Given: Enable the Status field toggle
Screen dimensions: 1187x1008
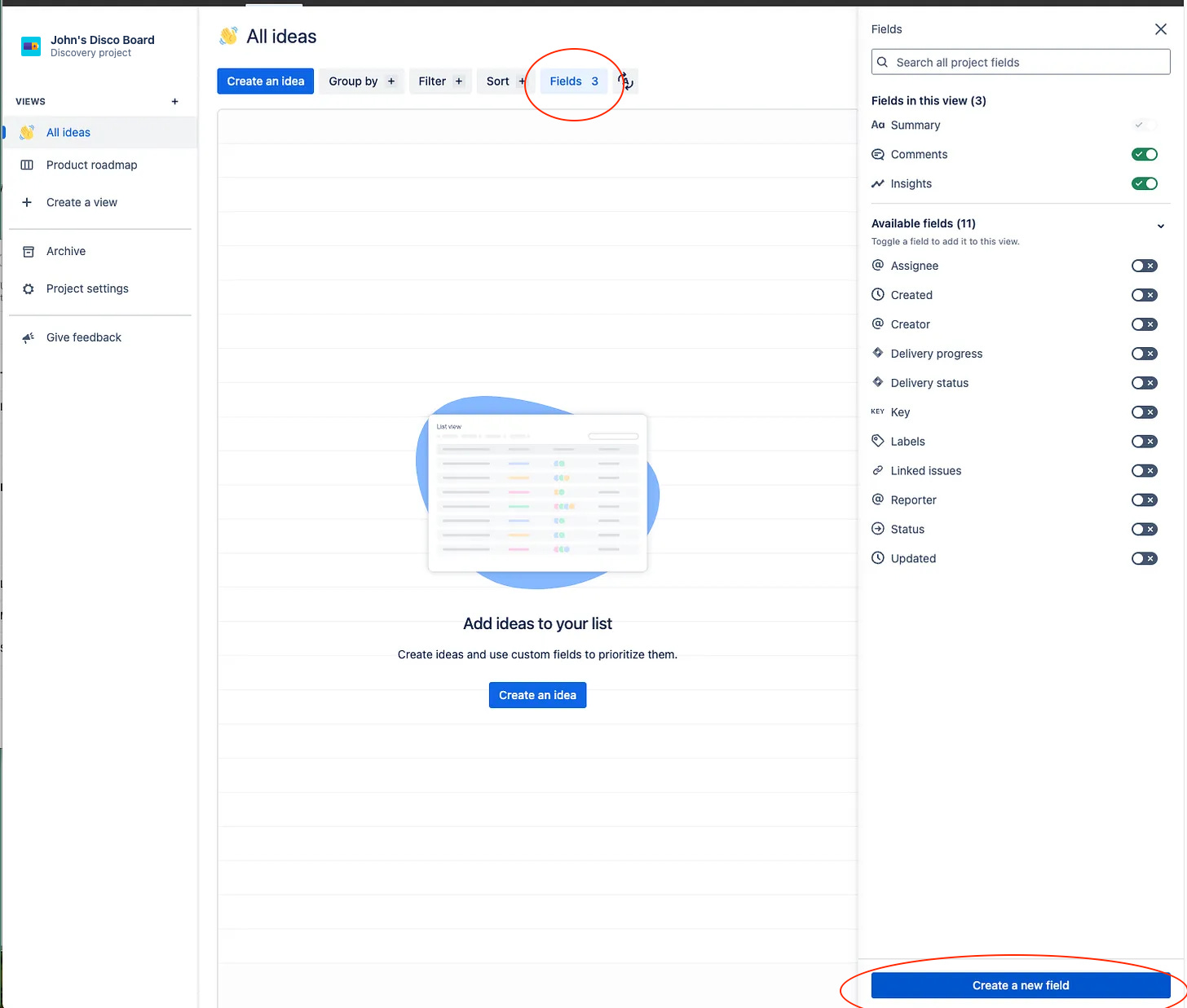Looking at the screenshot, I should [x=1145, y=530].
